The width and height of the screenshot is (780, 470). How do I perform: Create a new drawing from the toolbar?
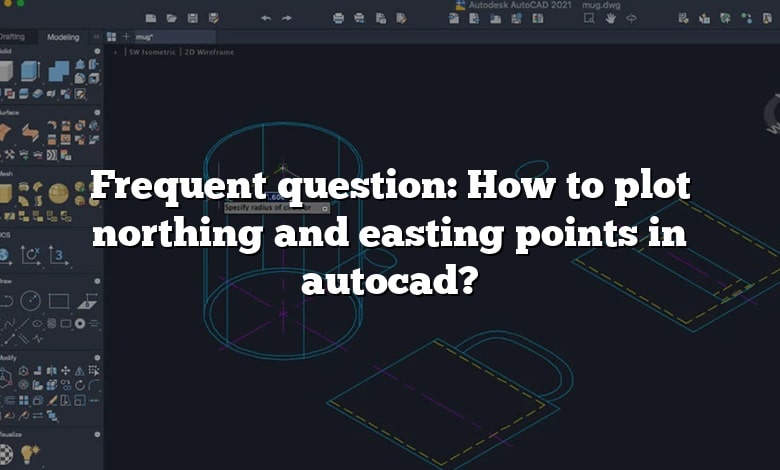[151, 18]
